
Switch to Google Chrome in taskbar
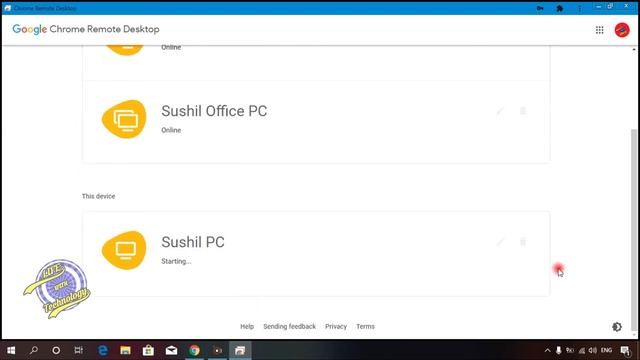pyautogui.click(x=194, y=350)
